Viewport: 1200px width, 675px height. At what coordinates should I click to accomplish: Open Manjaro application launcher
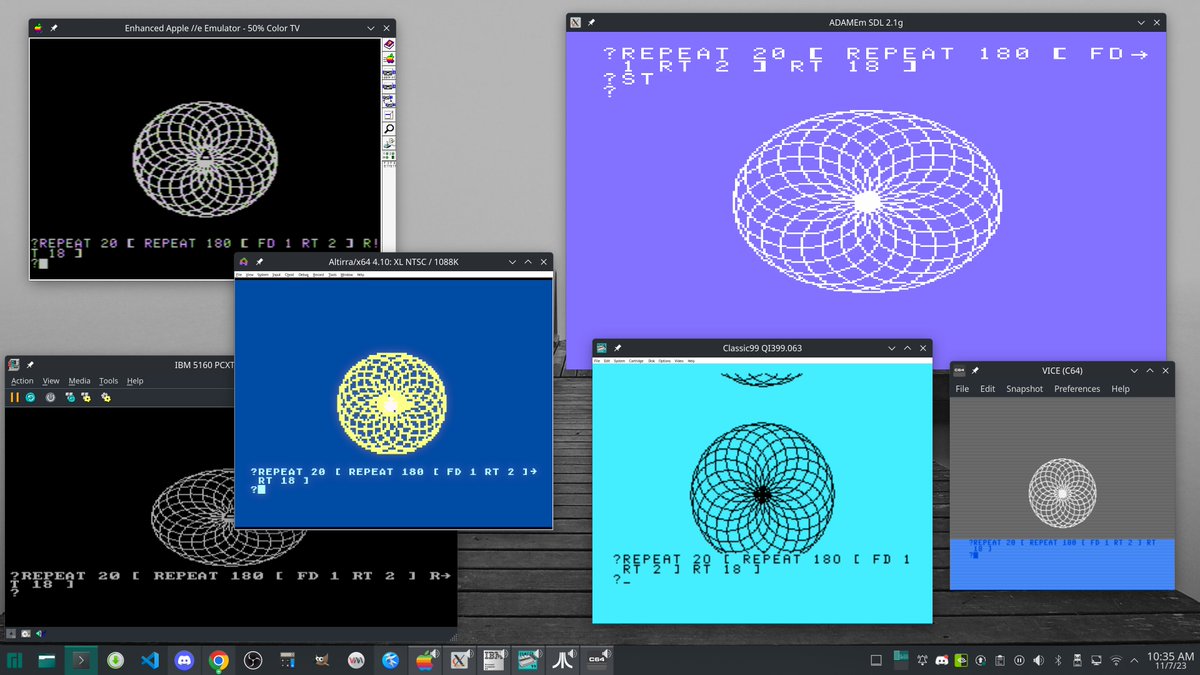point(15,660)
